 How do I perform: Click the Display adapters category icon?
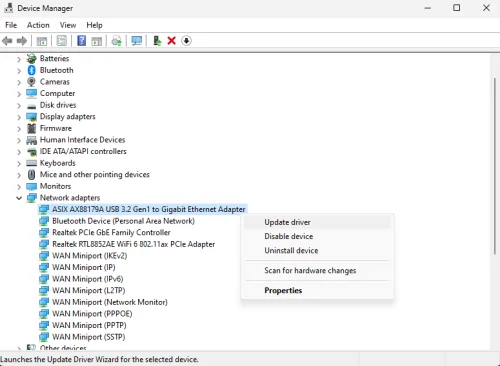[x=31, y=117]
